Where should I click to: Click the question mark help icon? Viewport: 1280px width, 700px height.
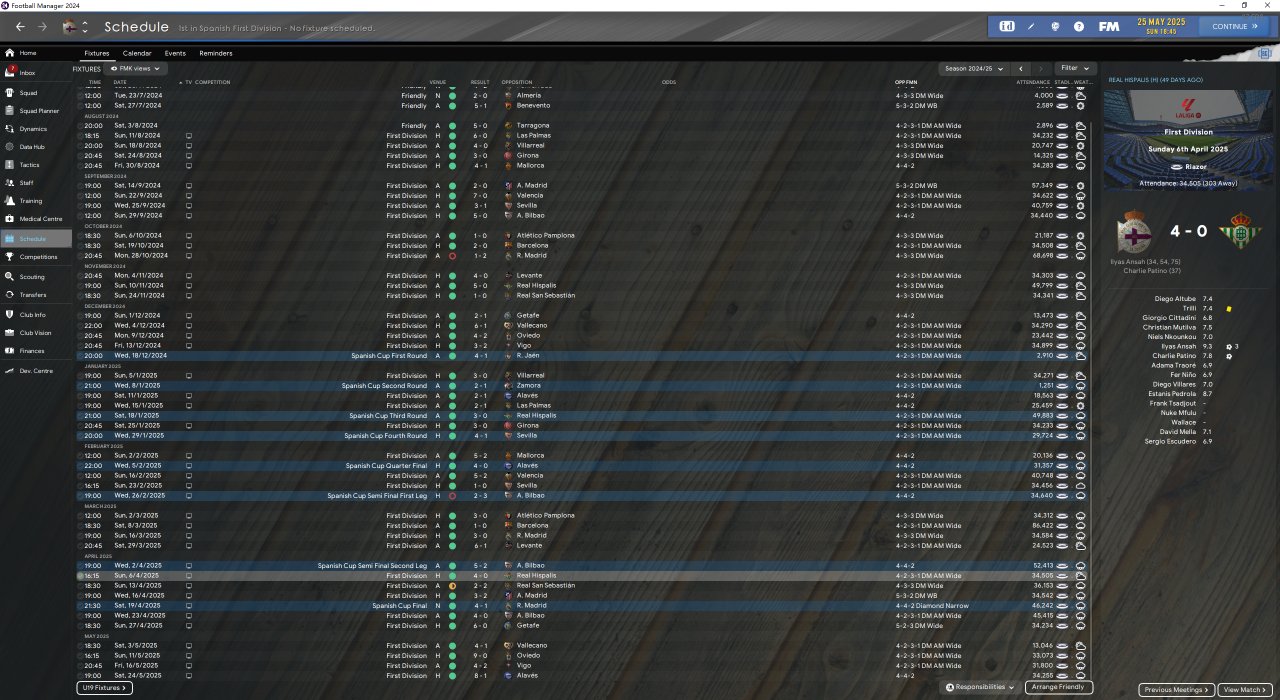(x=1079, y=26)
